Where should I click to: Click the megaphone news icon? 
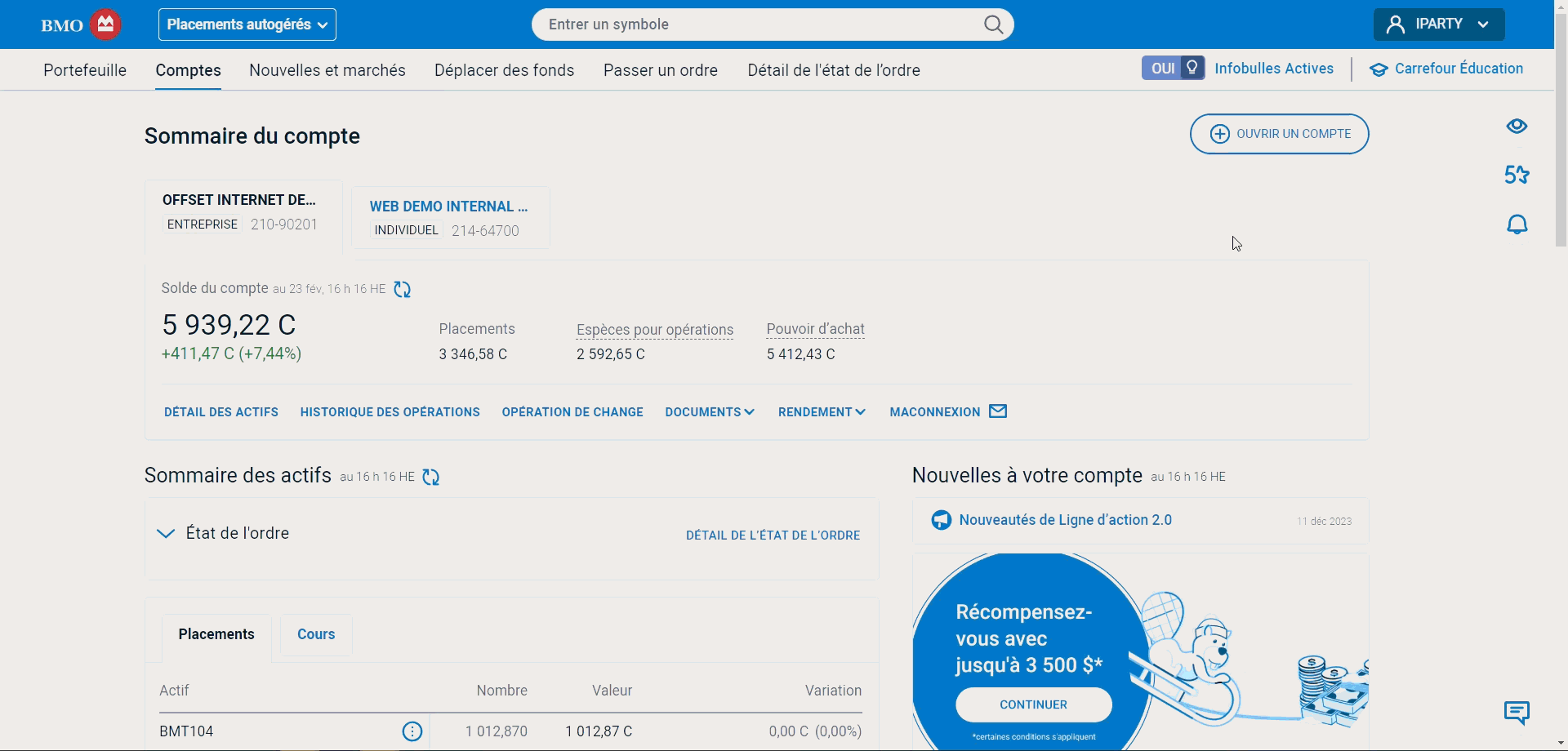click(941, 520)
